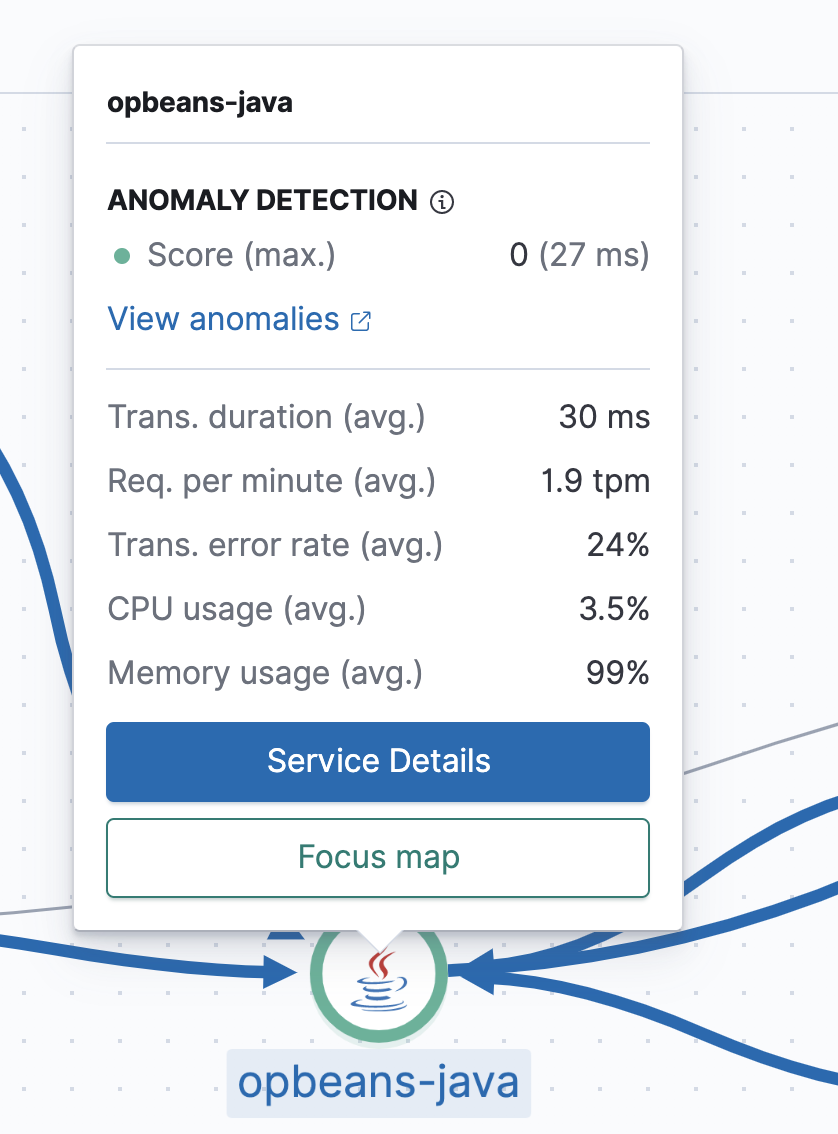Screen dimensions: 838x1134
Task: Open Service Details for opbeans-java
Action: coord(378,761)
